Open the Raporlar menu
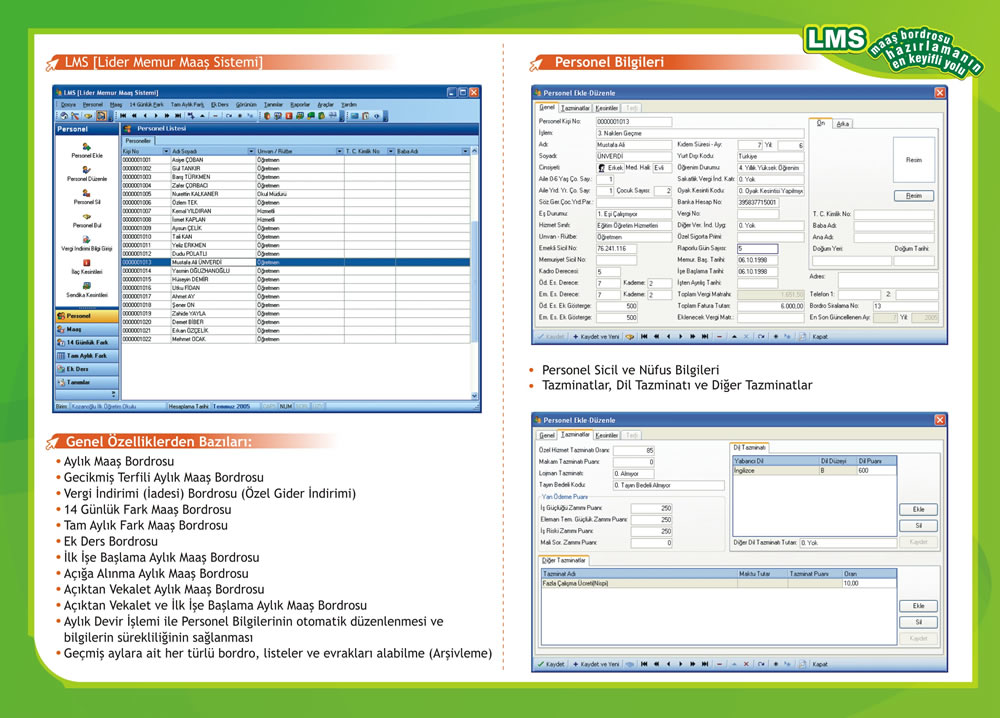This screenshot has width=1000, height=718. [300, 105]
